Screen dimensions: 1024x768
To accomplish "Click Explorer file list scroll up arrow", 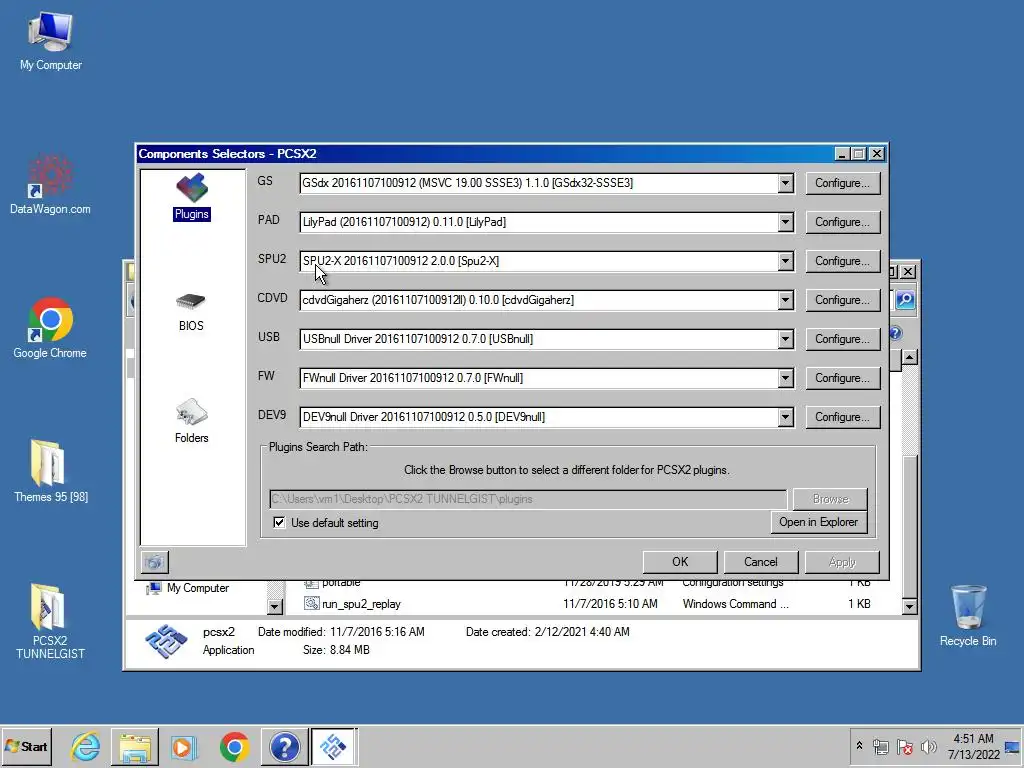I will (x=909, y=357).
